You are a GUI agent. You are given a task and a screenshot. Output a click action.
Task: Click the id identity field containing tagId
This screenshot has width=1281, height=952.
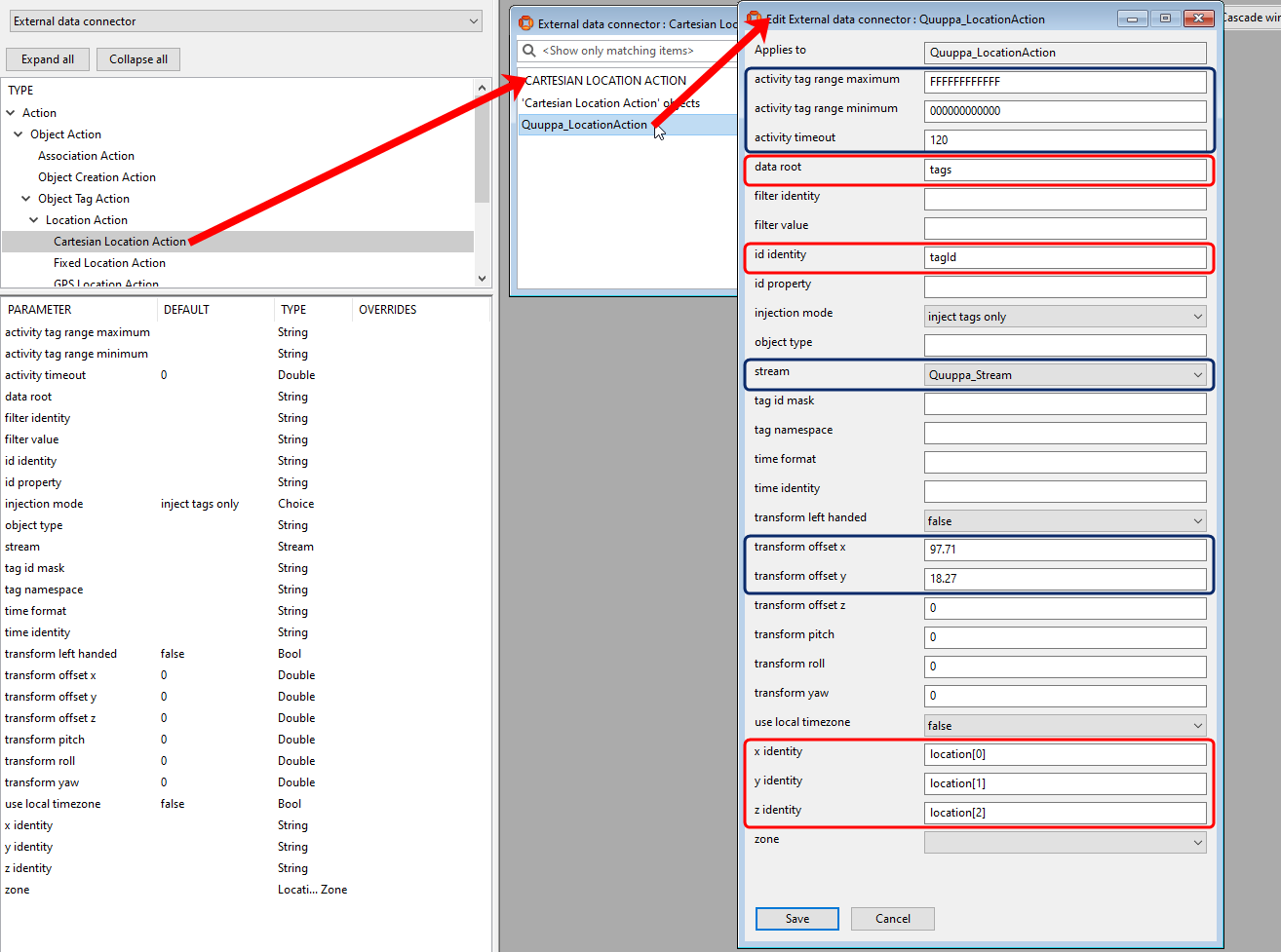[1065, 257]
